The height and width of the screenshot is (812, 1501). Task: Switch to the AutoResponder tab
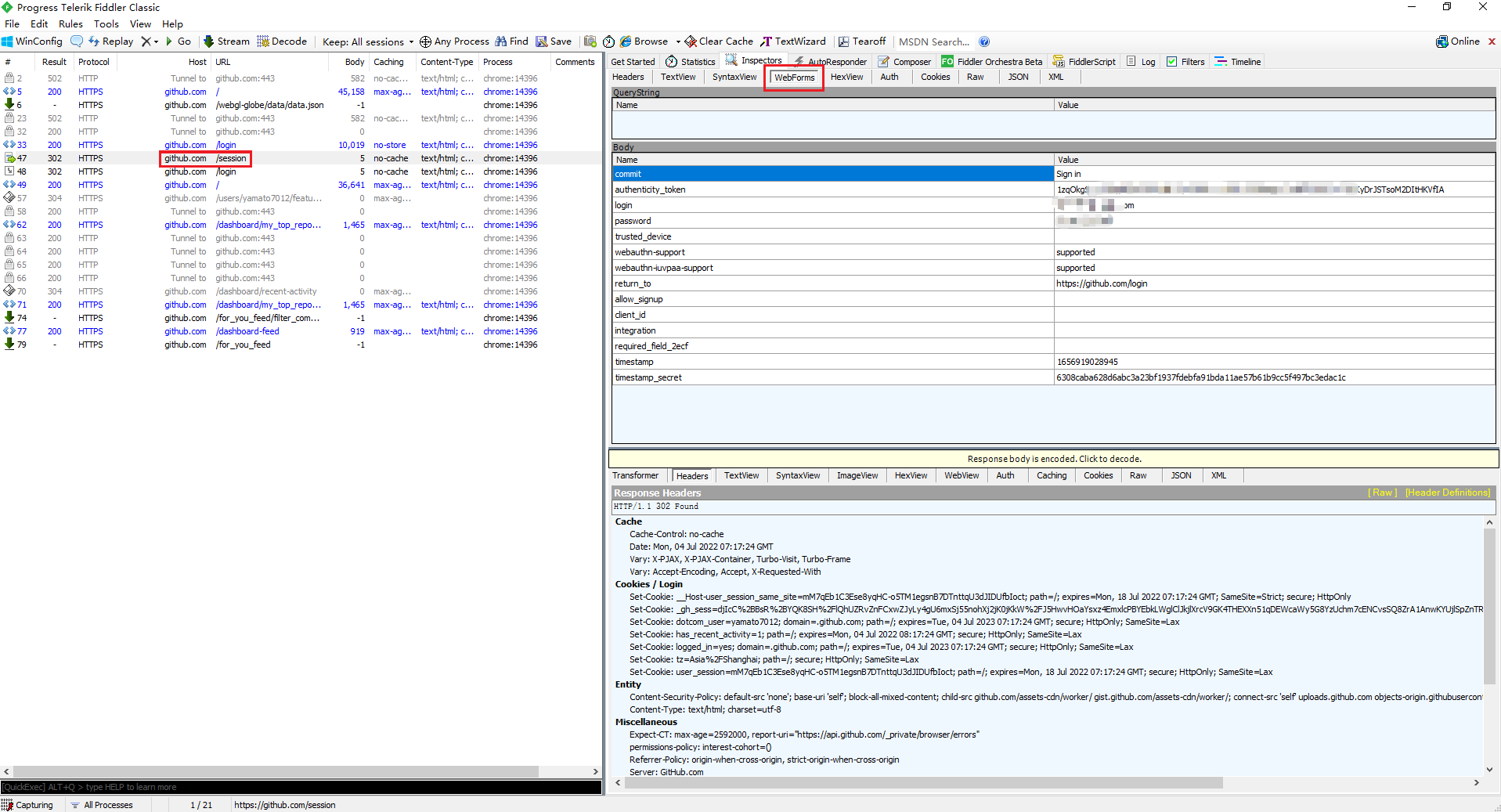pos(831,61)
